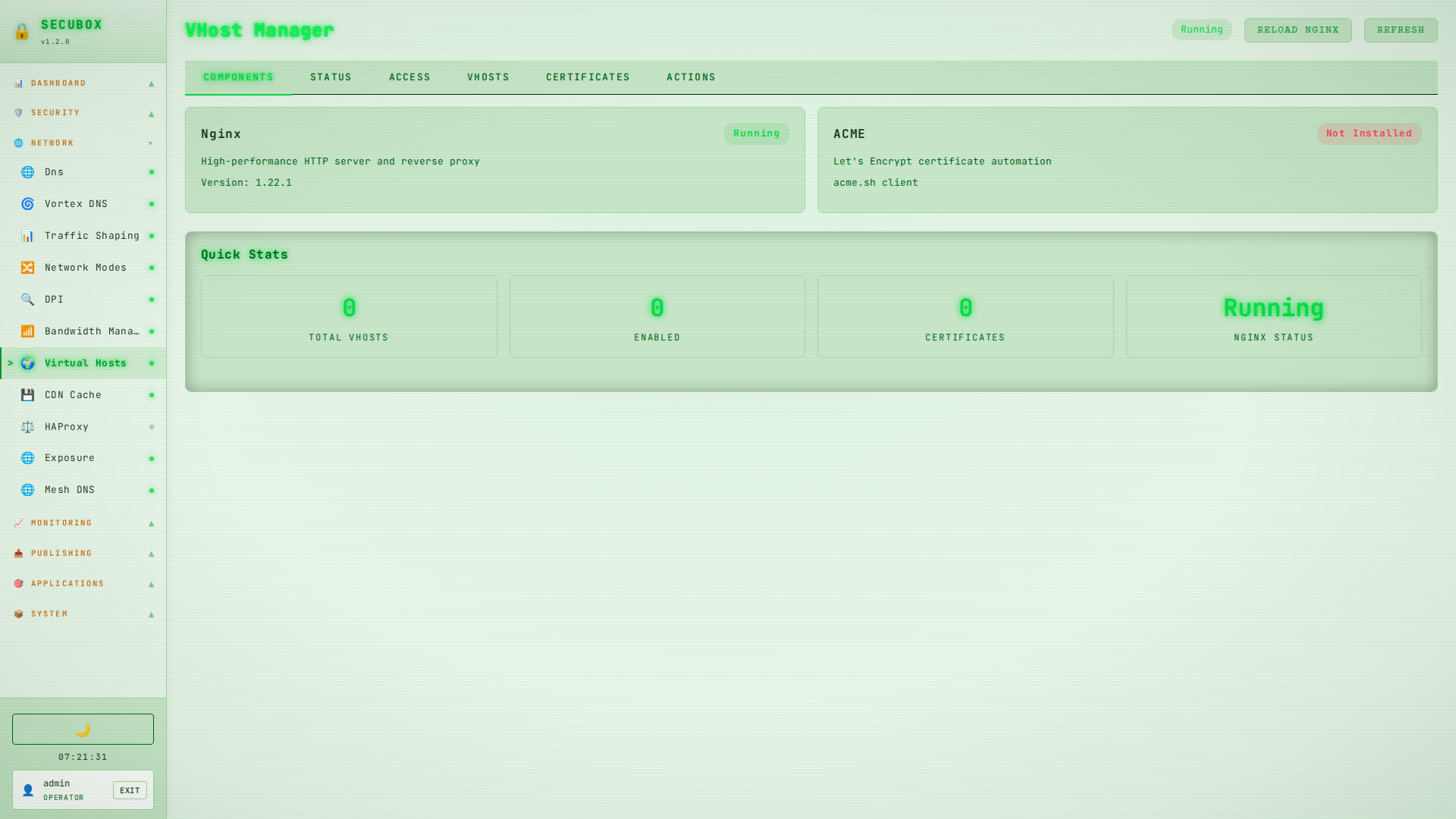Select Network Modes shuffle icon

28,268
